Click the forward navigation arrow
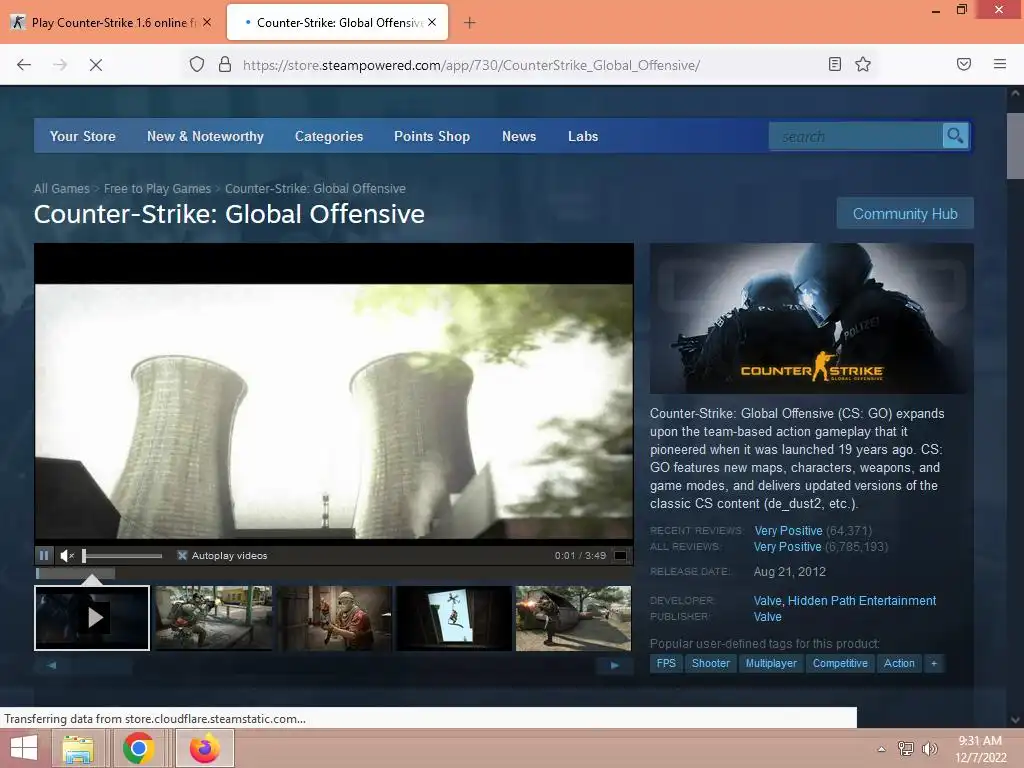The image size is (1024, 768). [60, 65]
